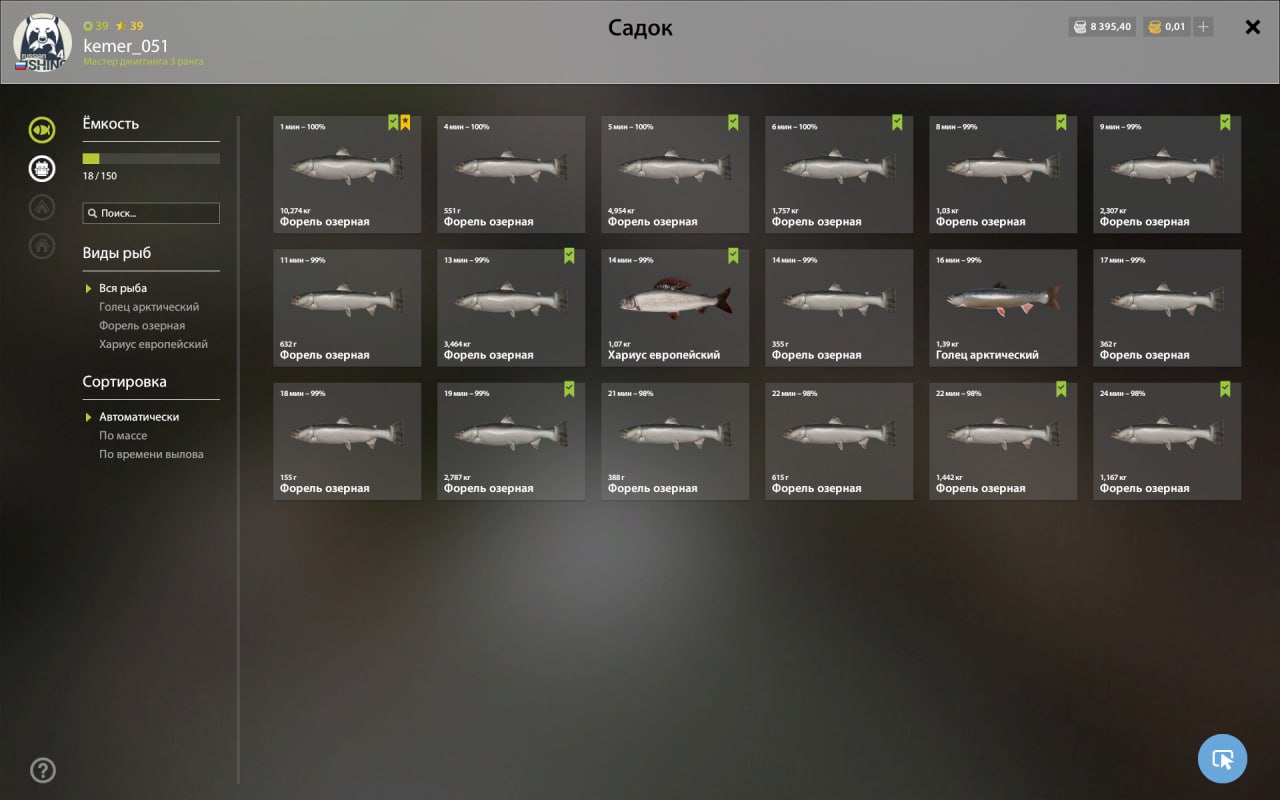Select the backpack icon in sidebar
Viewport: 1280px width, 800px height.
coord(42,168)
